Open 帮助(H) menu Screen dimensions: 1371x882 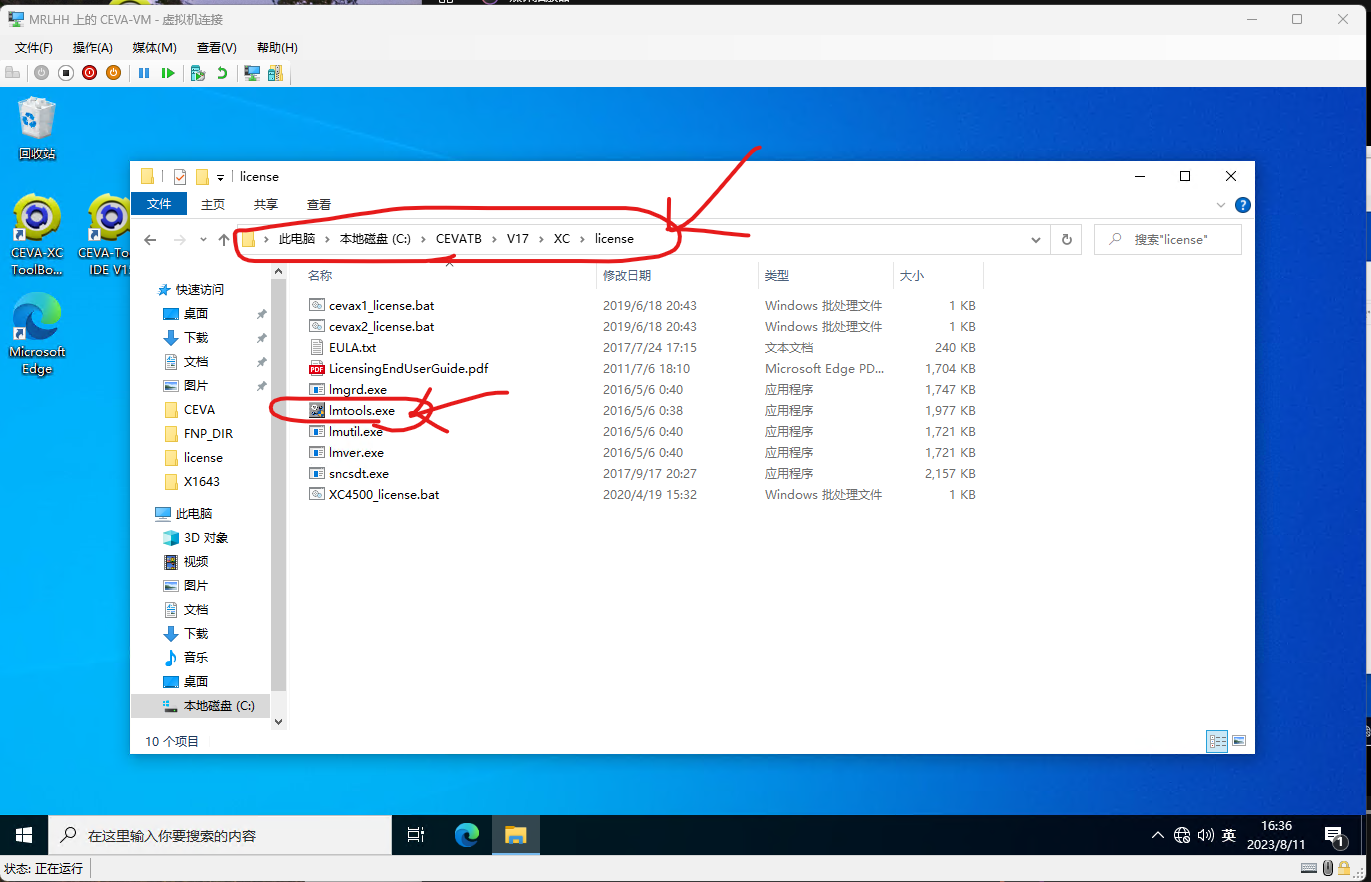277,48
